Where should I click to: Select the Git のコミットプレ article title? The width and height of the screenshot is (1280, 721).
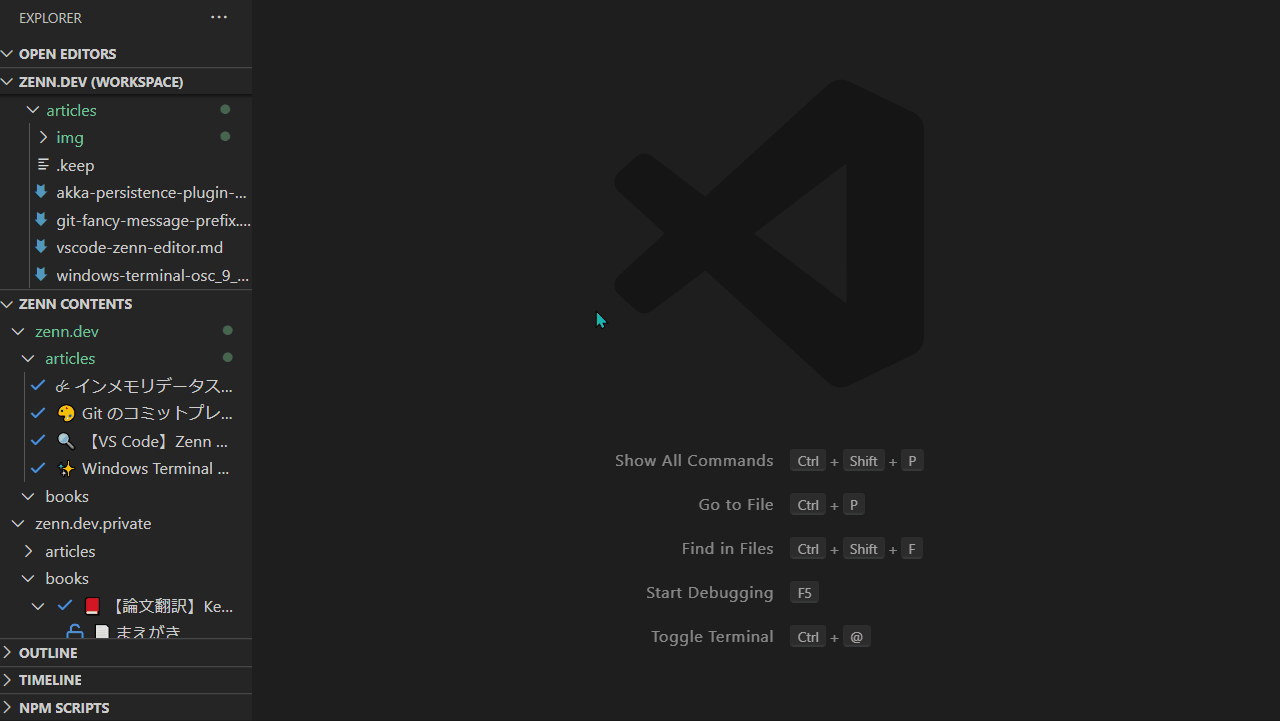[157, 413]
